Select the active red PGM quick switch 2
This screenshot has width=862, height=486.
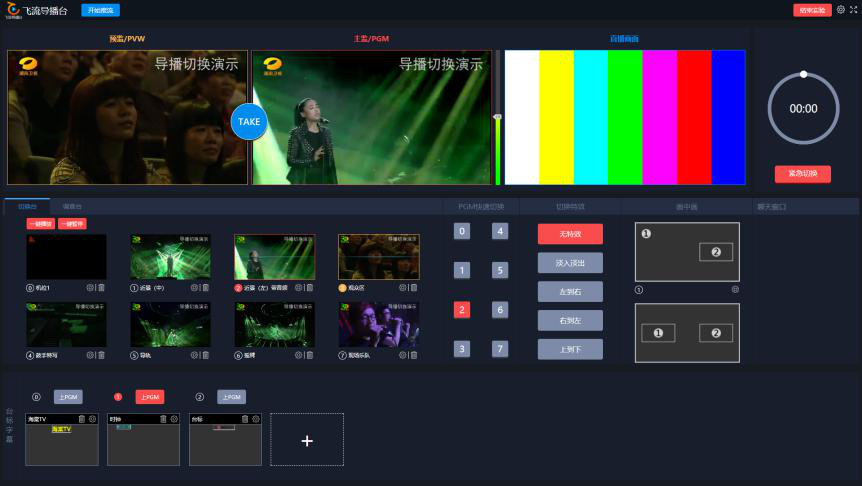[462, 310]
